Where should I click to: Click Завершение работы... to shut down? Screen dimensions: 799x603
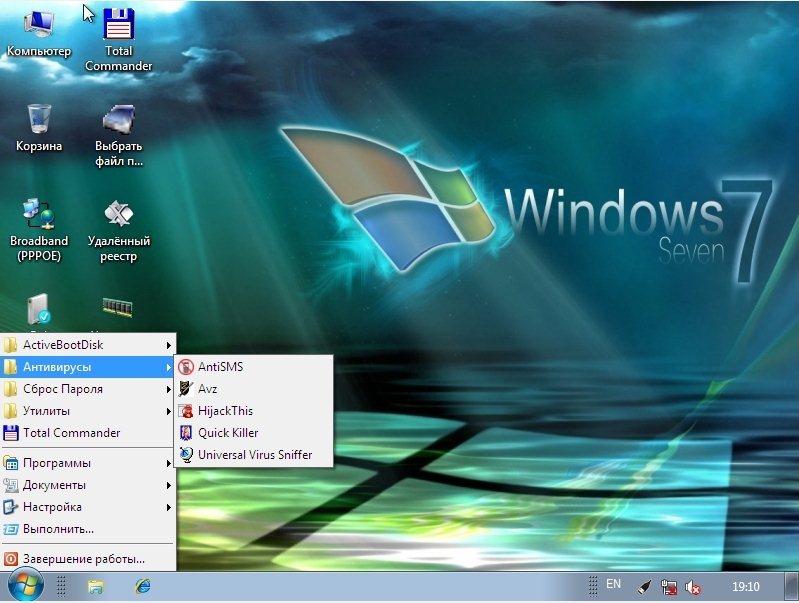point(84,559)
